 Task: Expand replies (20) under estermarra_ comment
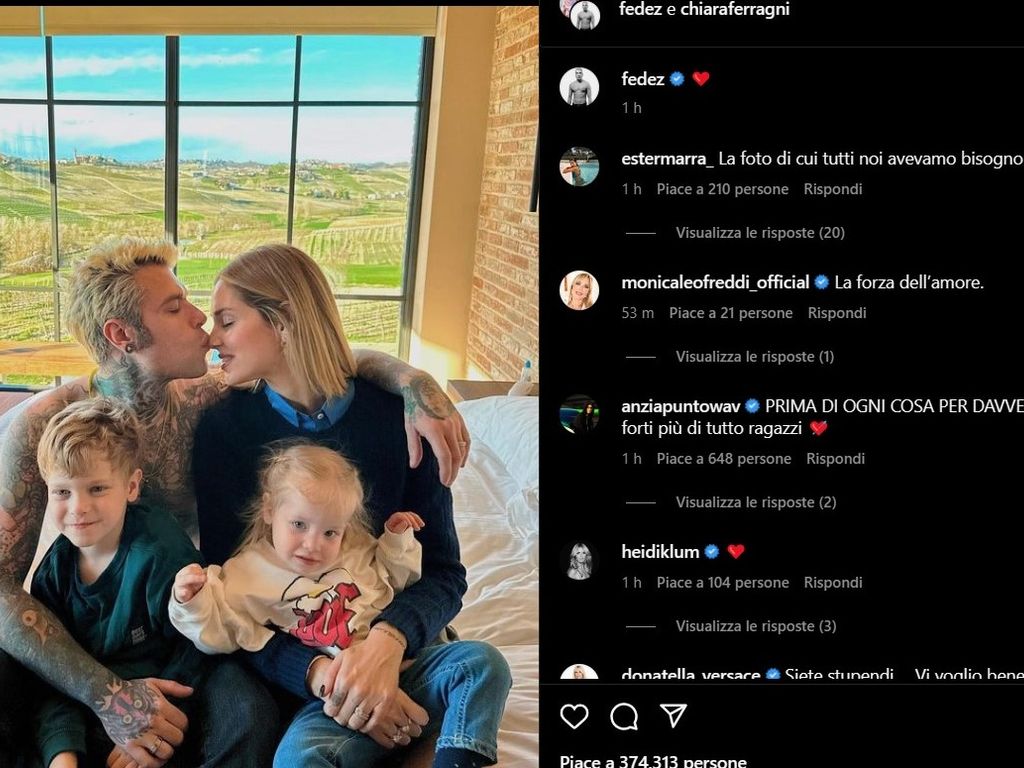coord(760,232)
